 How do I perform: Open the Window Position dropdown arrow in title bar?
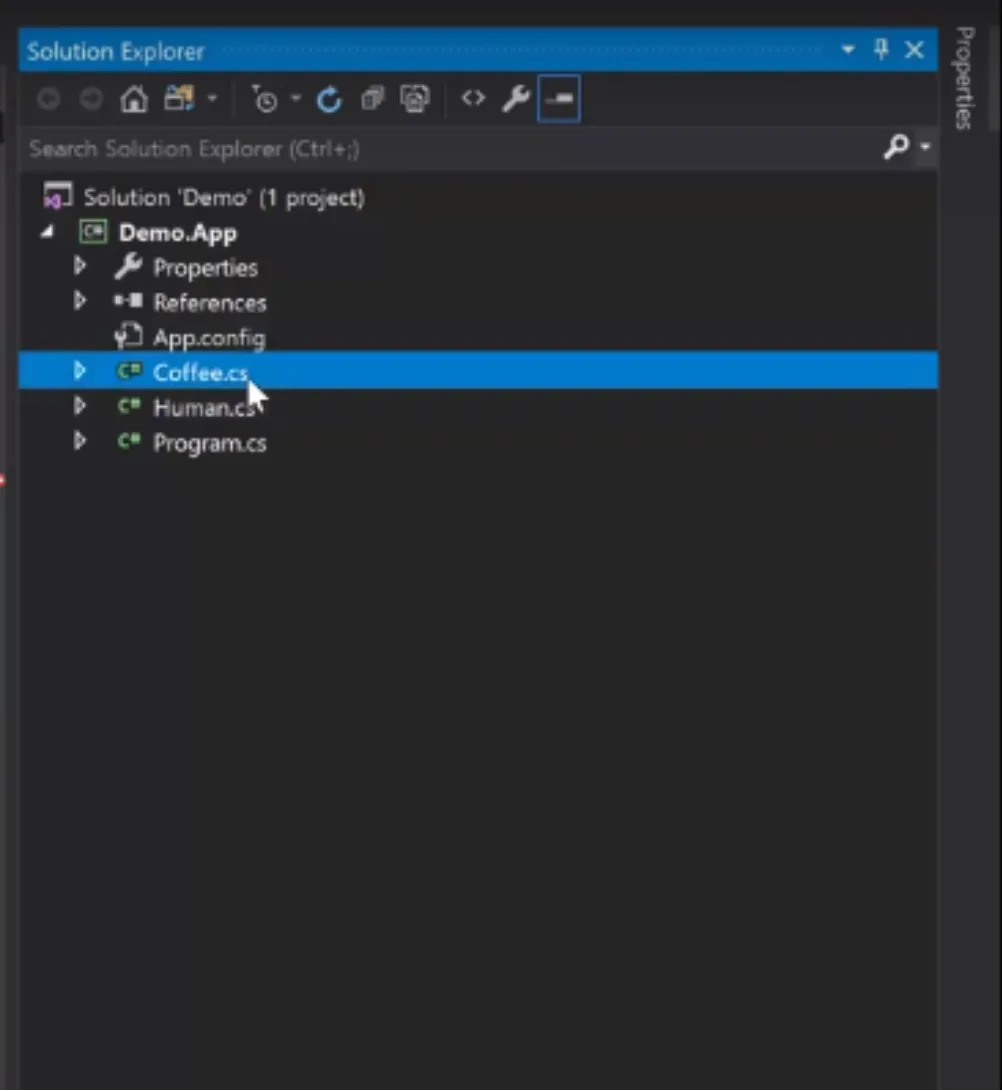click(x=848, y=49)
